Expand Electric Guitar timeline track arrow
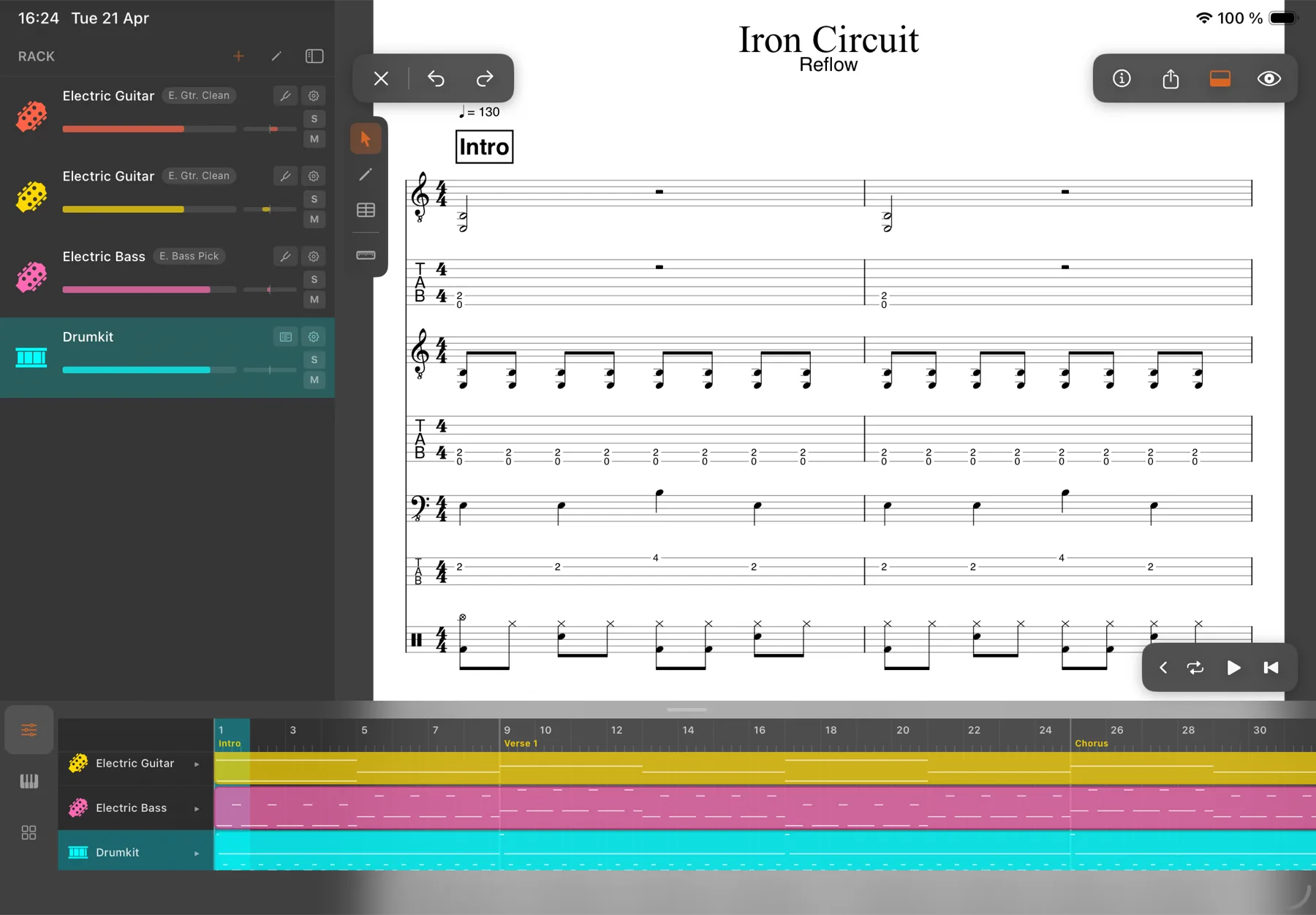The height and width of the screenshot is (915, 1316). pyautogui.click(x=197, y=764)
